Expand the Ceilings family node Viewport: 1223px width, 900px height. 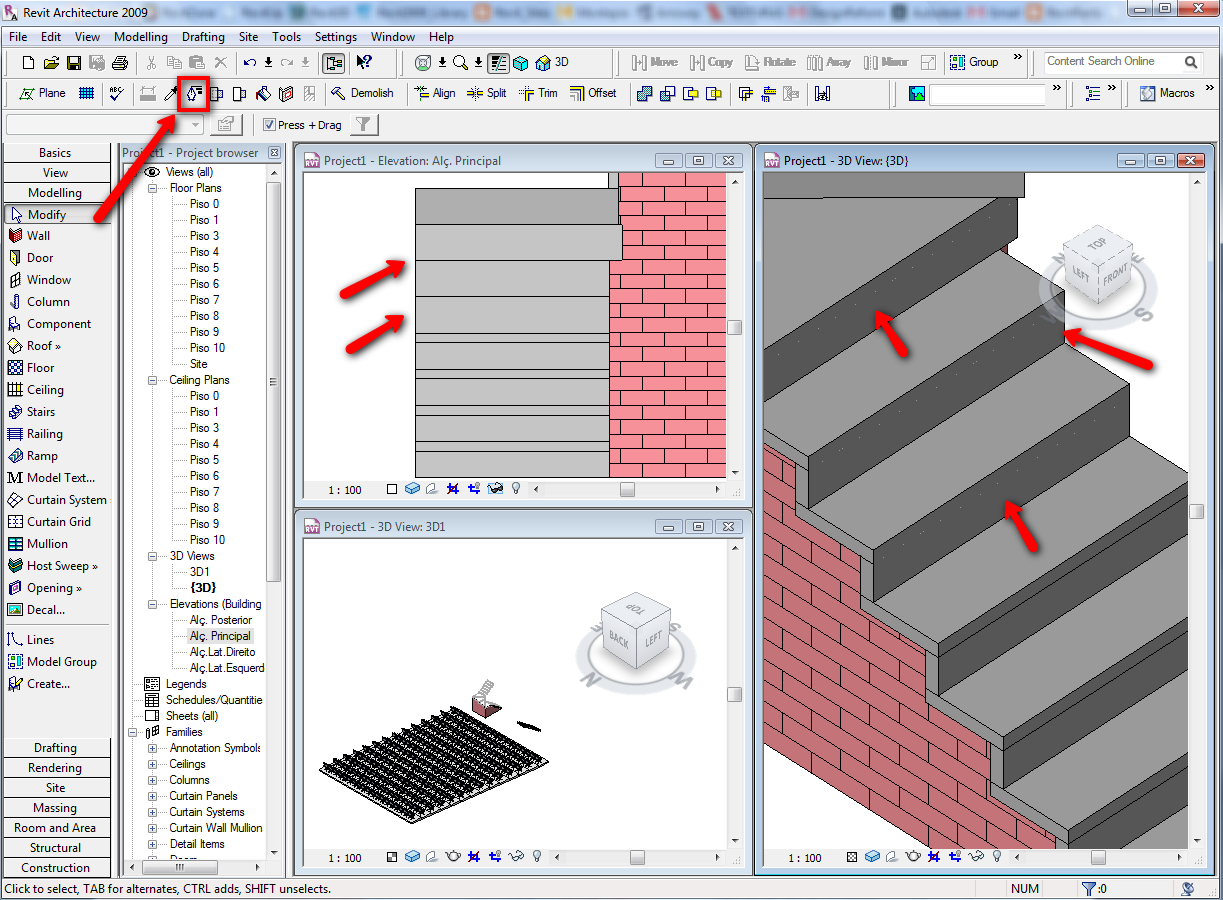(x=153, y=764)
